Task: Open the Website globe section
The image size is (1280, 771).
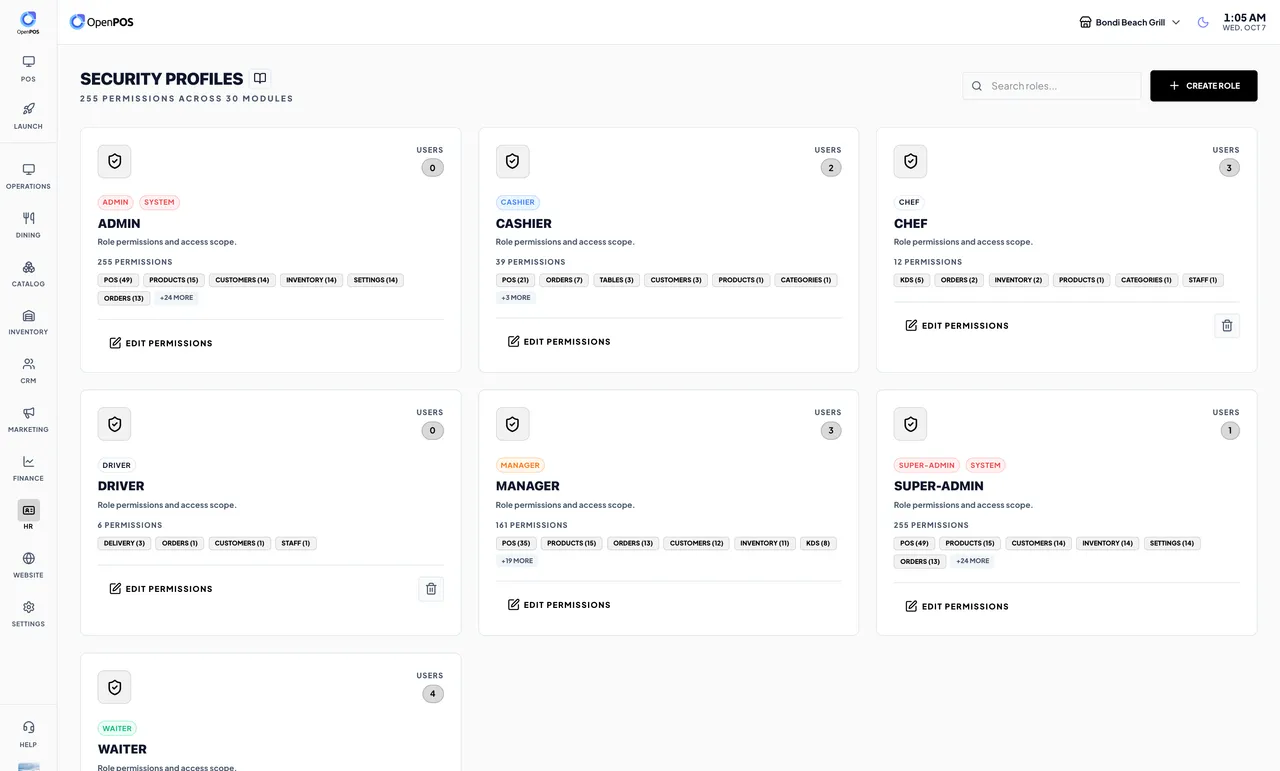Action: pos(28,565)
